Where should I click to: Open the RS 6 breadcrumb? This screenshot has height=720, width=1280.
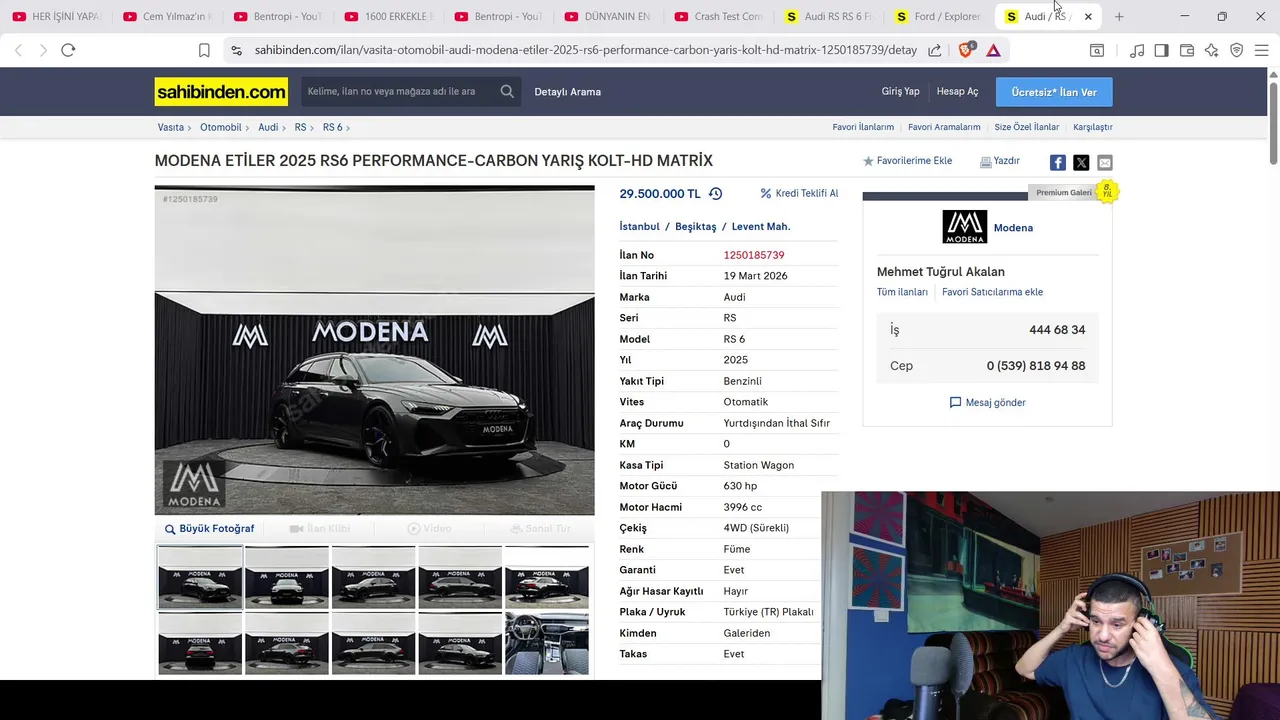(x=332, y=127)
